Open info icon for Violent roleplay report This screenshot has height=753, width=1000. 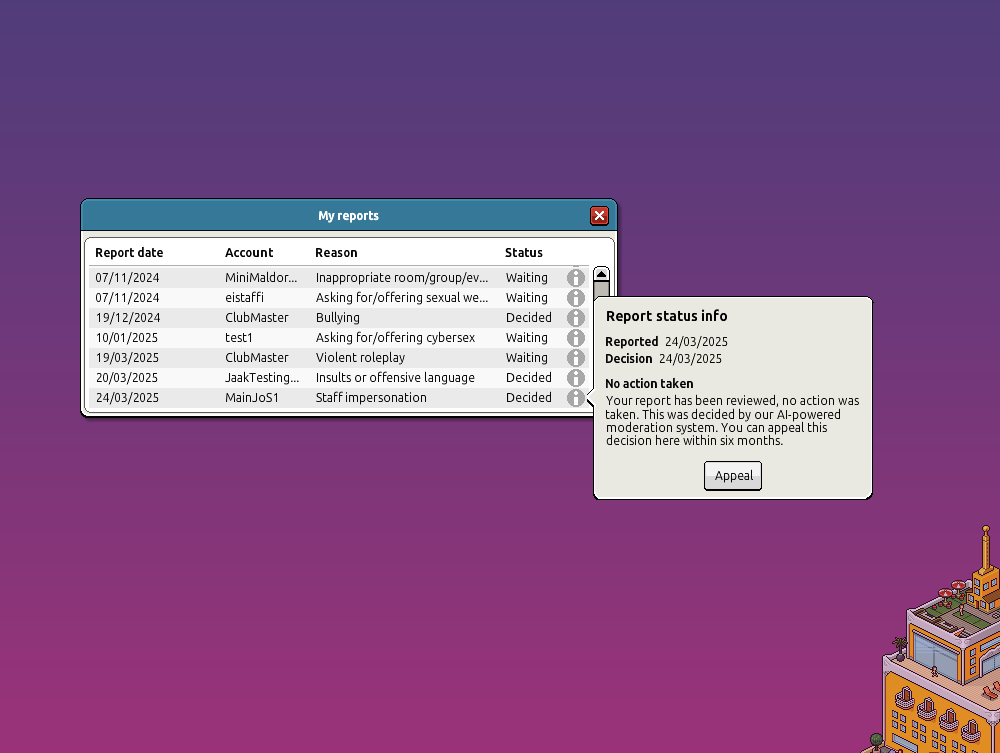[x=575, y=358]
